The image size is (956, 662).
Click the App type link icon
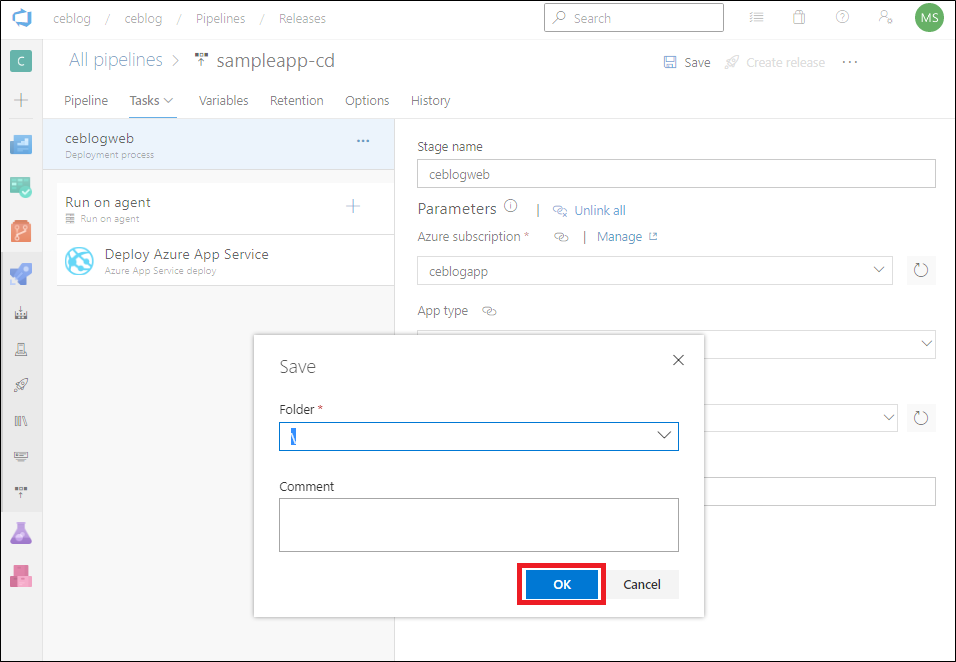489,311
